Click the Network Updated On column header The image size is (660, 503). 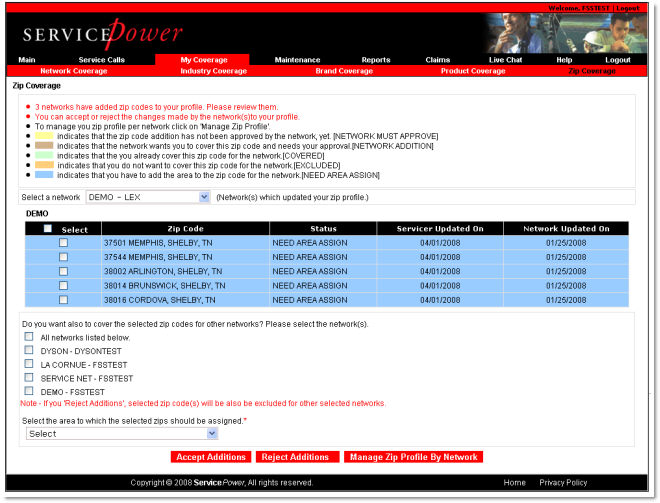tap(566, 229)
